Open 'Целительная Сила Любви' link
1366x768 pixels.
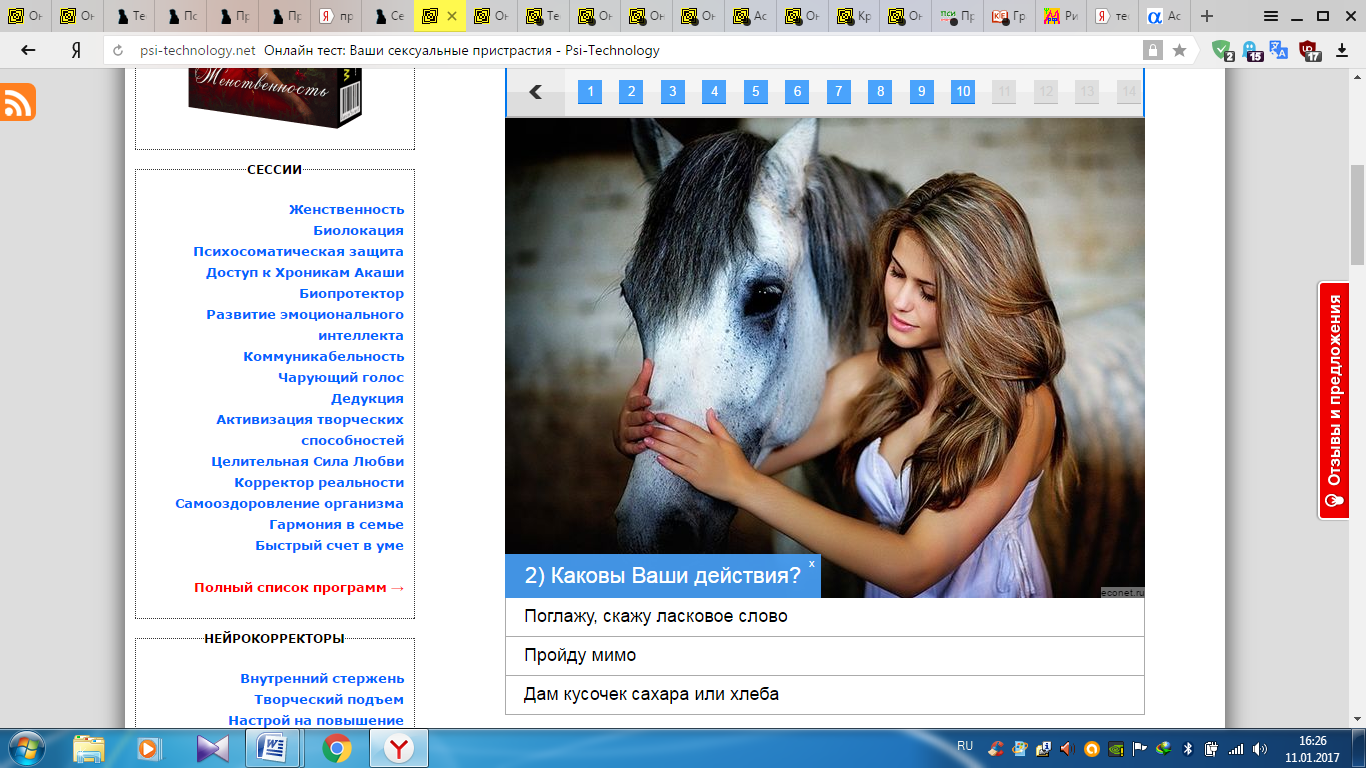click(308, 461)
